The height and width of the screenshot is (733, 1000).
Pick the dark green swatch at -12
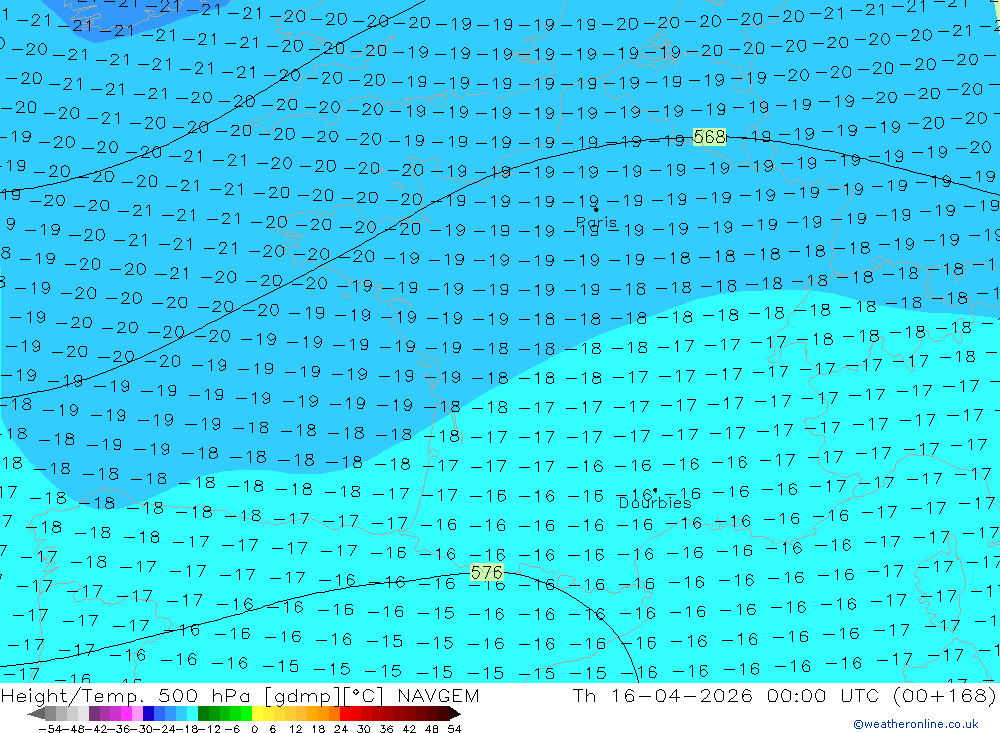point(203,714)
